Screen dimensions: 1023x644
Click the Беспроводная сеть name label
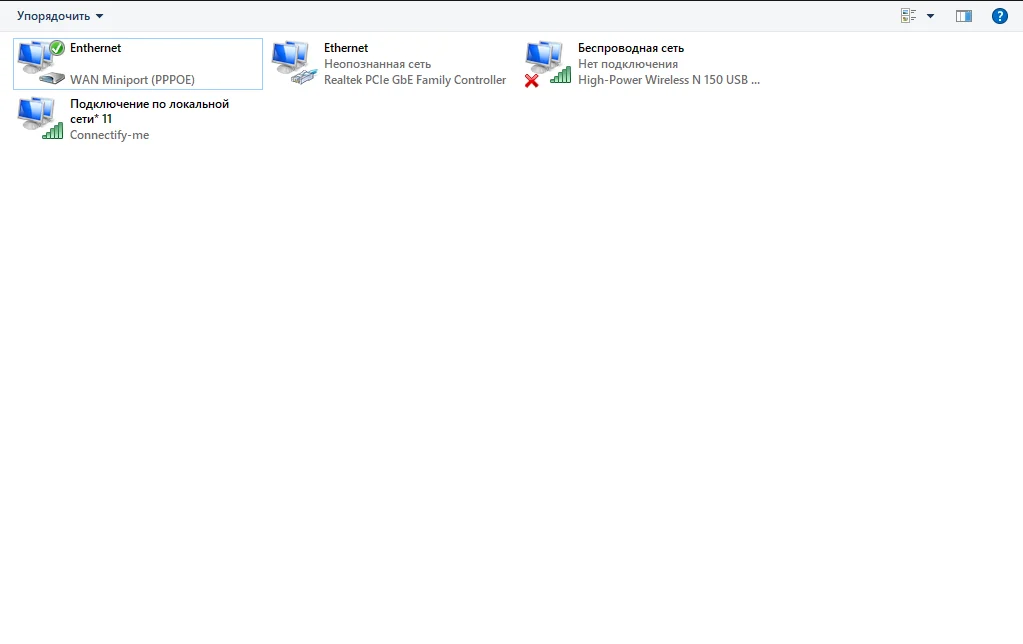(x=631, y=48)
